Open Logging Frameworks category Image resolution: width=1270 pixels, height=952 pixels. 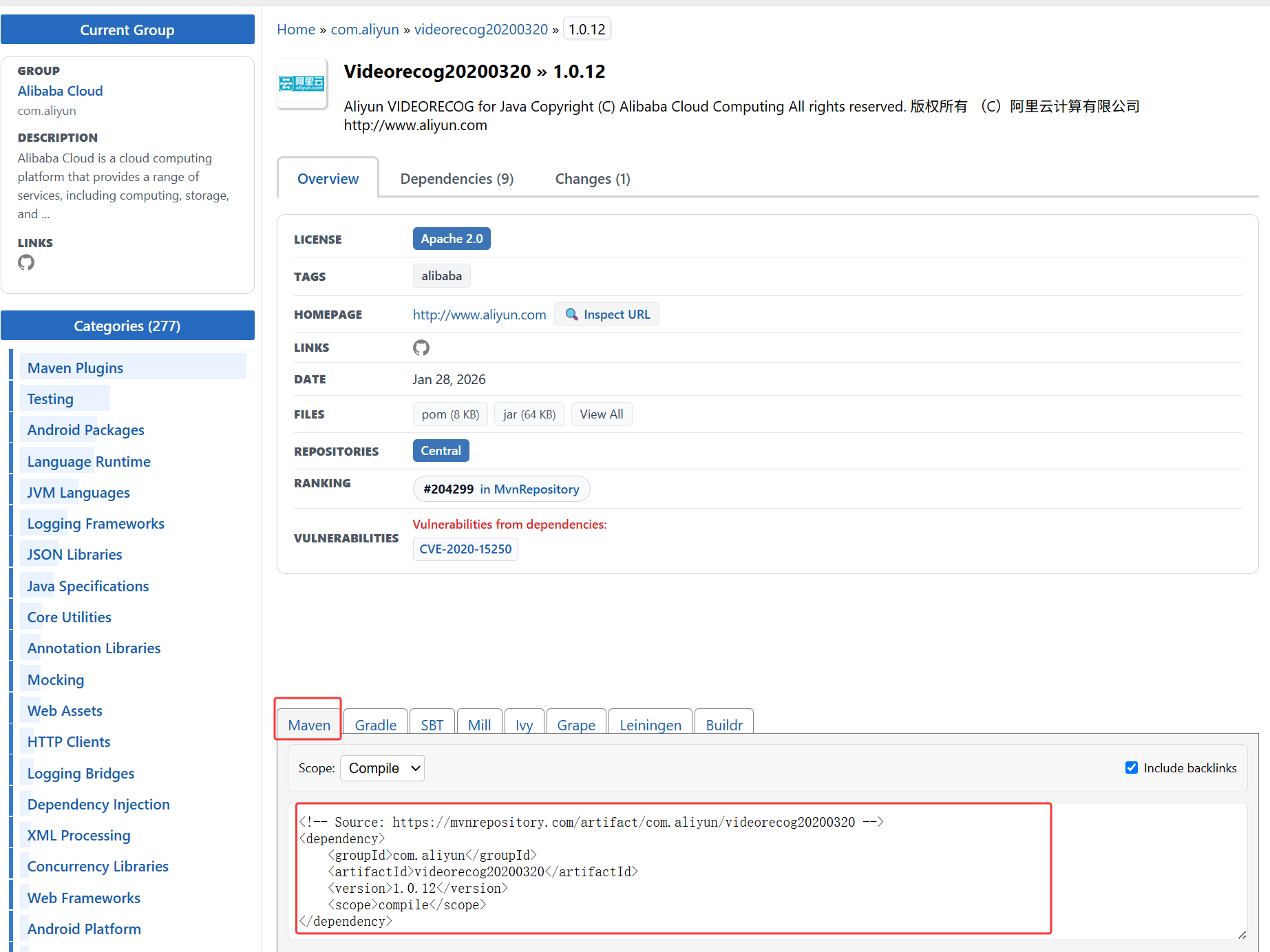(96, 524)
